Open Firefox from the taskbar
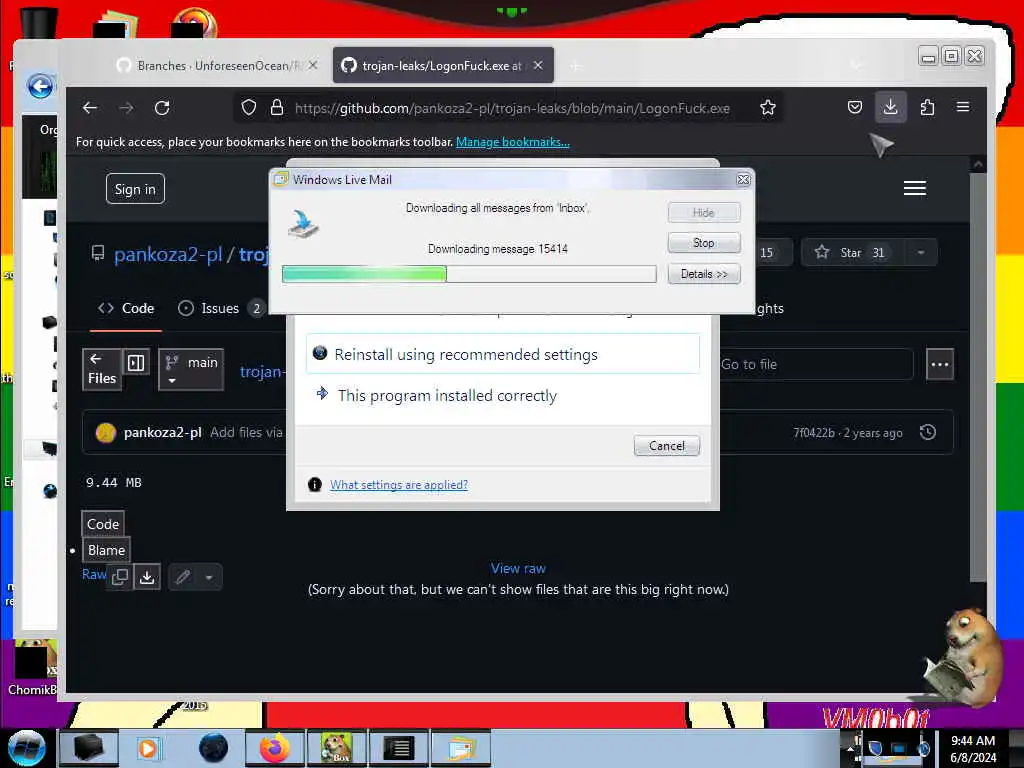This screenshot has height=768, width=1024. (x=274, y=748)
